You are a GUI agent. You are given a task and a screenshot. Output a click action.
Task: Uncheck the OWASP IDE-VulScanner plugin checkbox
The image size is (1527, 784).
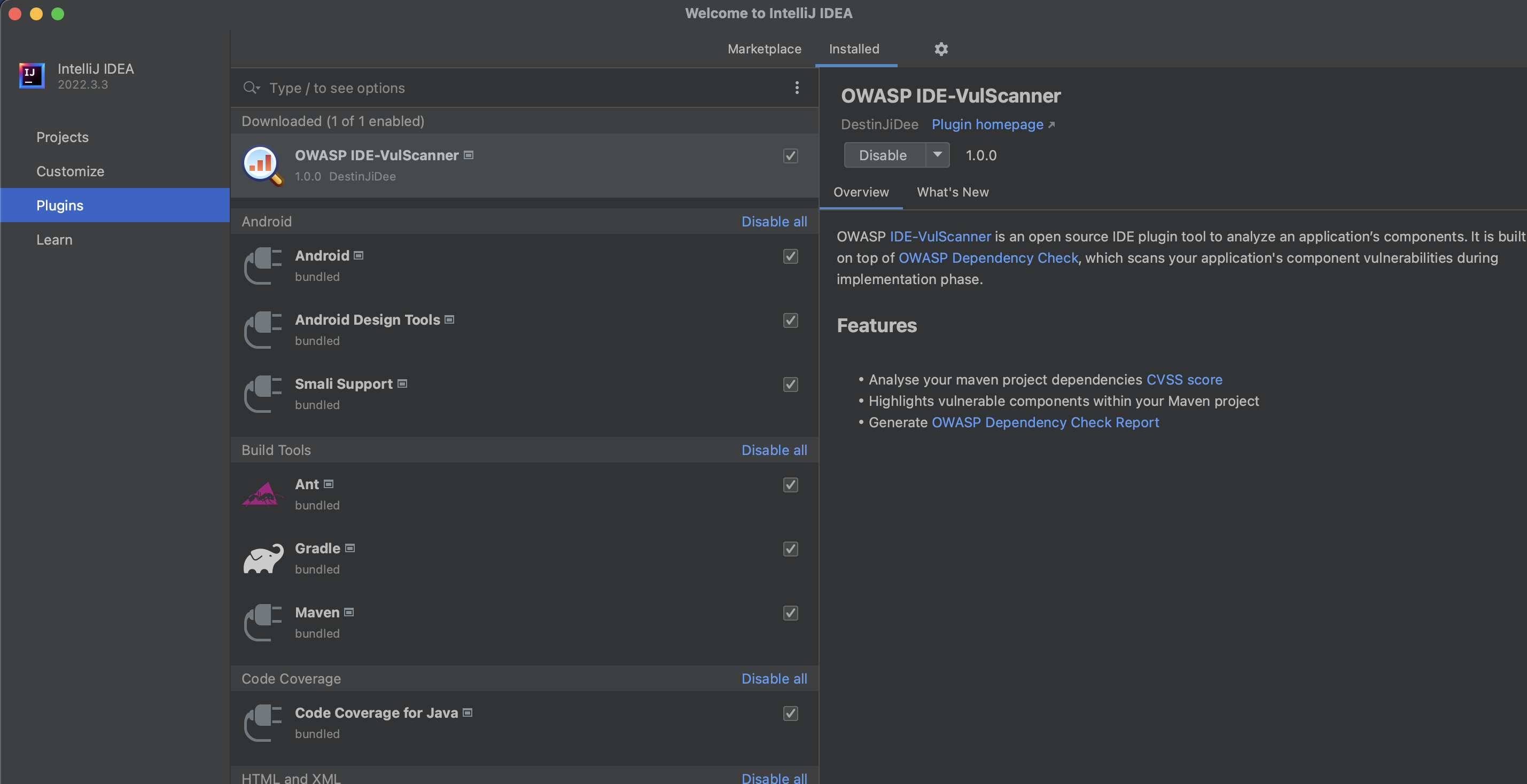tap(790, 156)
